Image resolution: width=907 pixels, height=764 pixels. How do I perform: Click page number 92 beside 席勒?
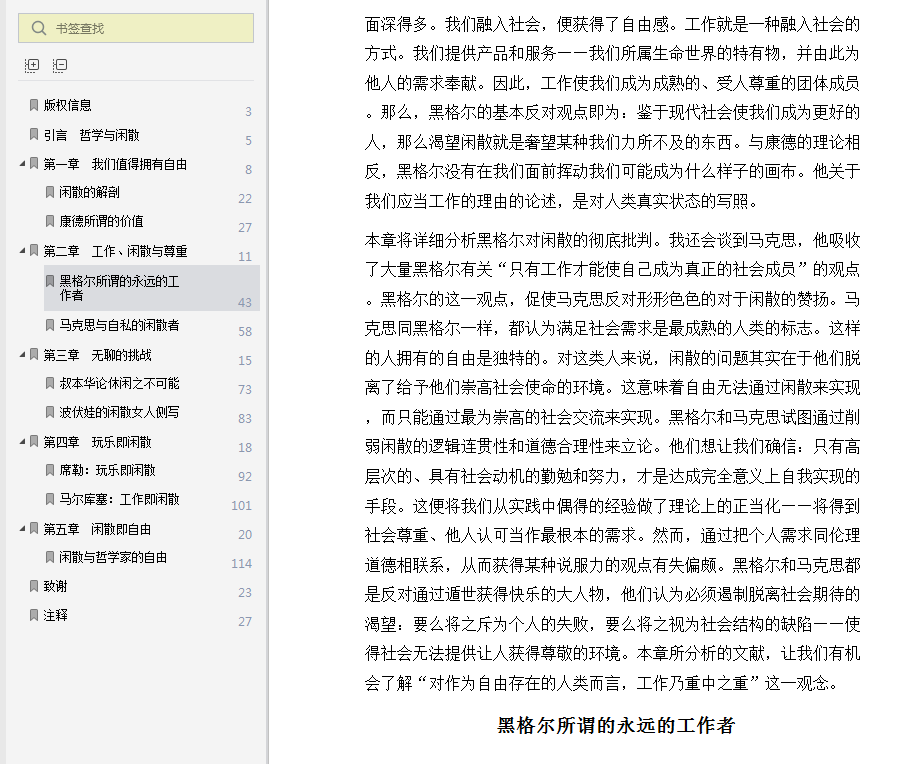point(245,477)
